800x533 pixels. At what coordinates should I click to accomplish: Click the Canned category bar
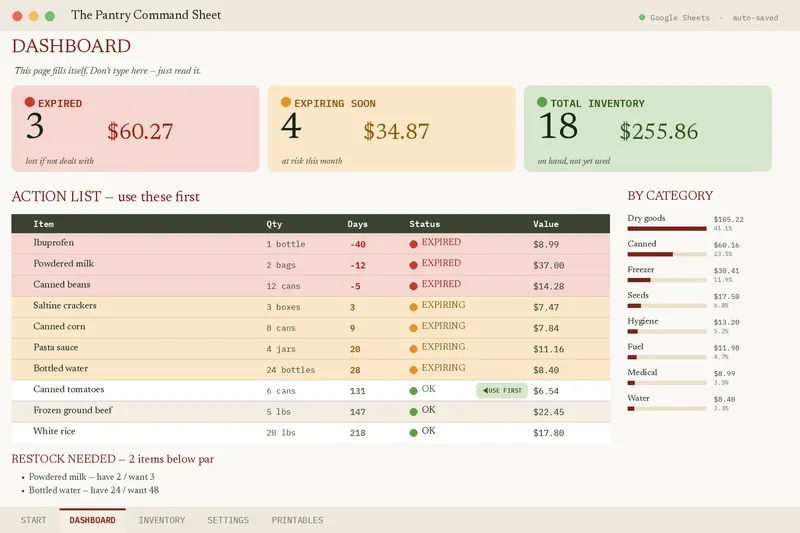coord(667,254)
